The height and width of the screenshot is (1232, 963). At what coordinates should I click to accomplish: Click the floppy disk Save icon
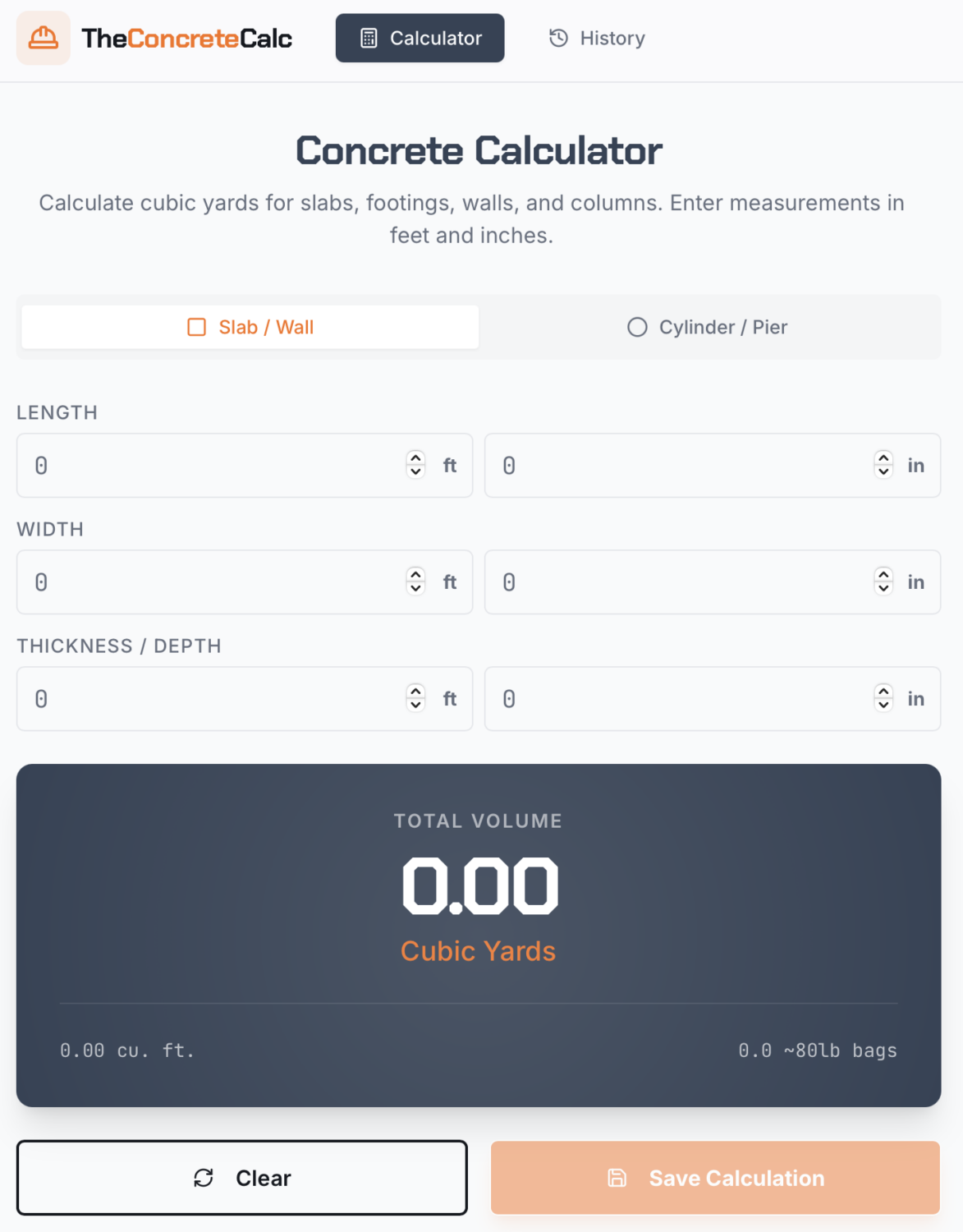(617, 1178)
